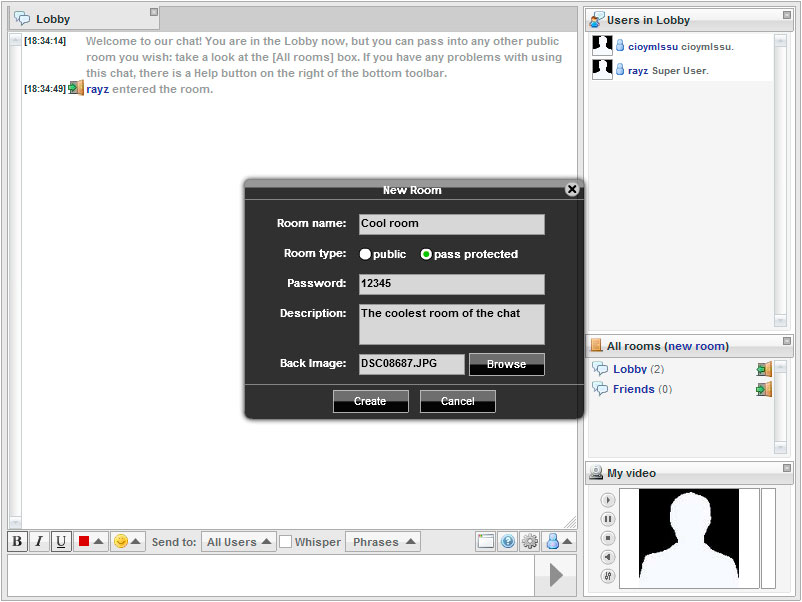The height and width of the screenshot is (602, 802).
Task: Enter the Friends room via door icon
Action: (764, 389)
